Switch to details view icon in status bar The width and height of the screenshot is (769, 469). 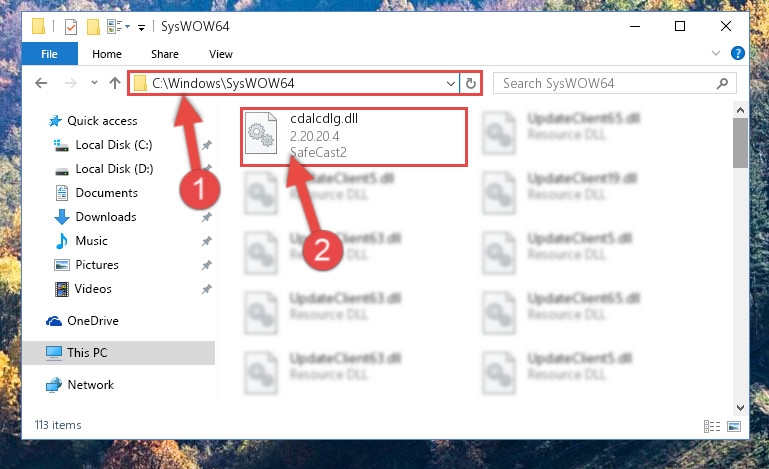tap(712, 426)
